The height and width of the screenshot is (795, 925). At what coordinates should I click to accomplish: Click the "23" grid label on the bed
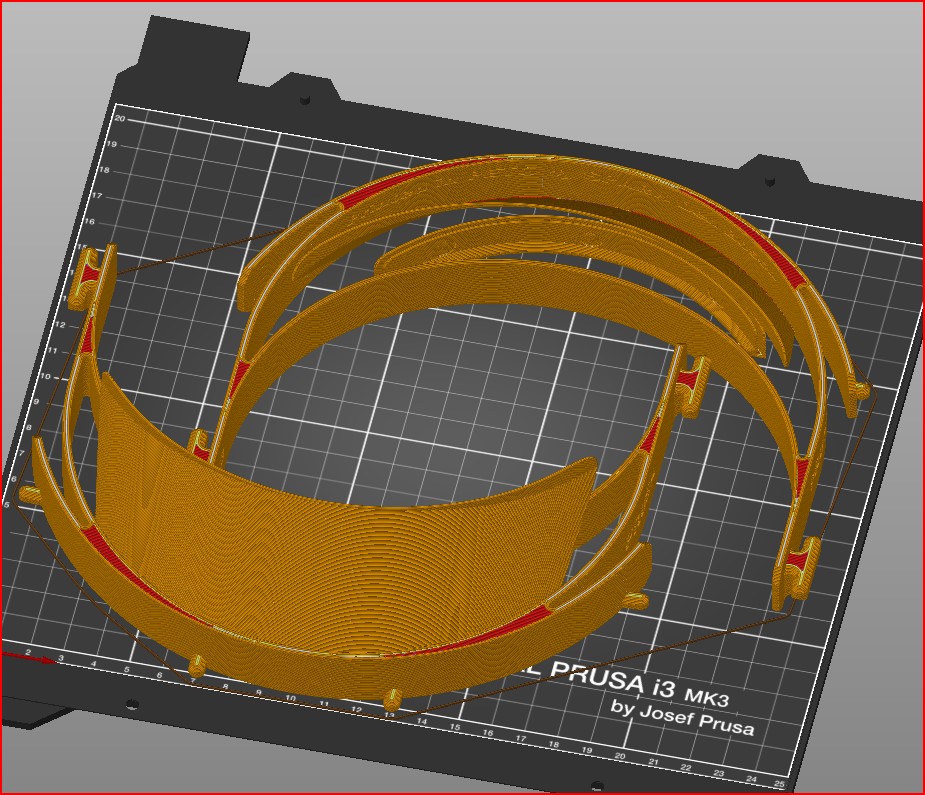[x=719, y=773]
